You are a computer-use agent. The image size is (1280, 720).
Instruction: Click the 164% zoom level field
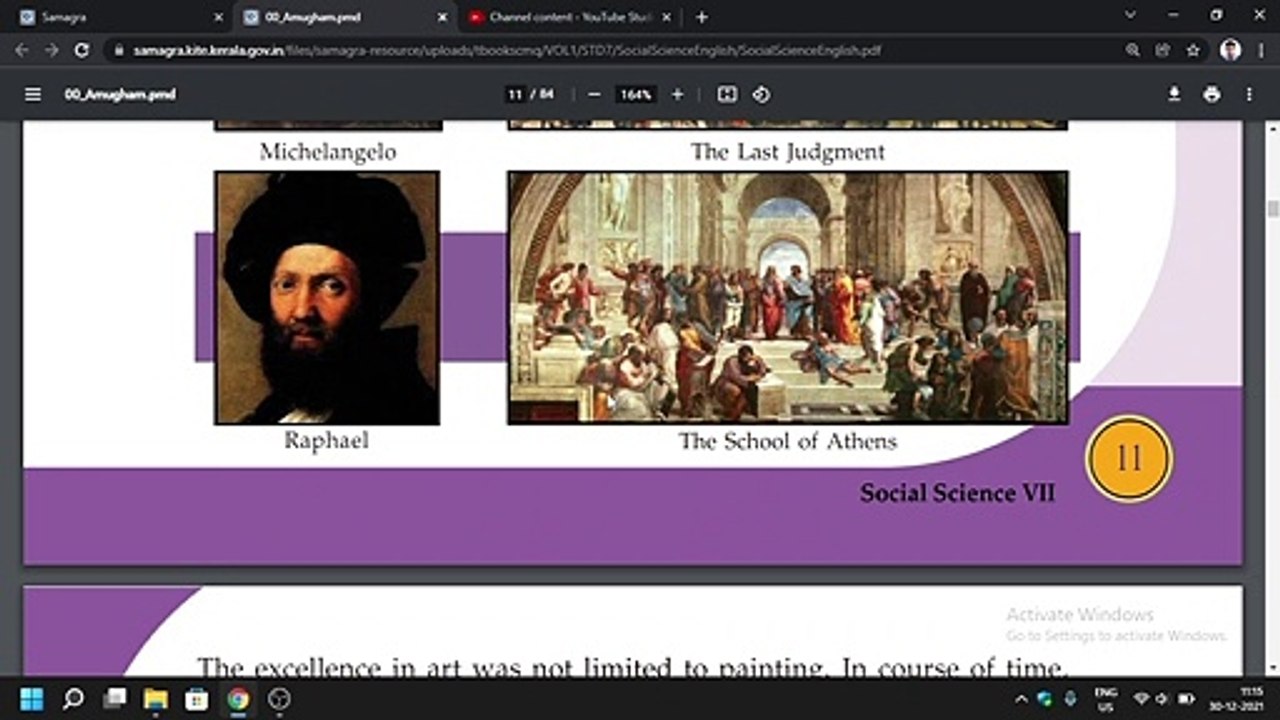[635, 94]
